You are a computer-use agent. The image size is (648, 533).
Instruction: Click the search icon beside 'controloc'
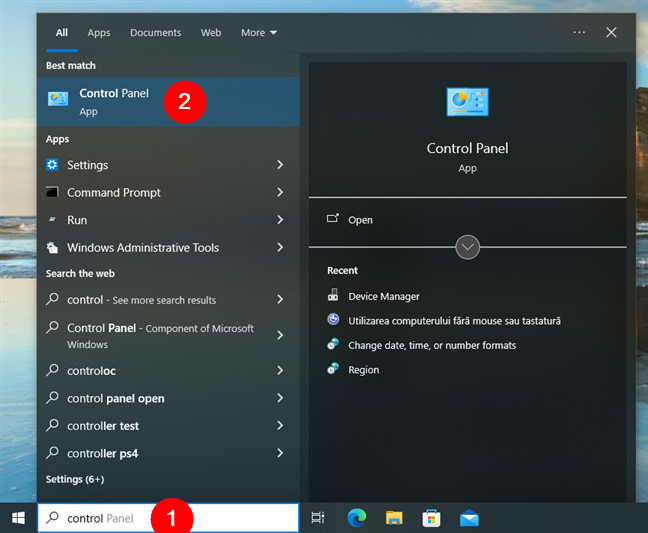(52, 370)
